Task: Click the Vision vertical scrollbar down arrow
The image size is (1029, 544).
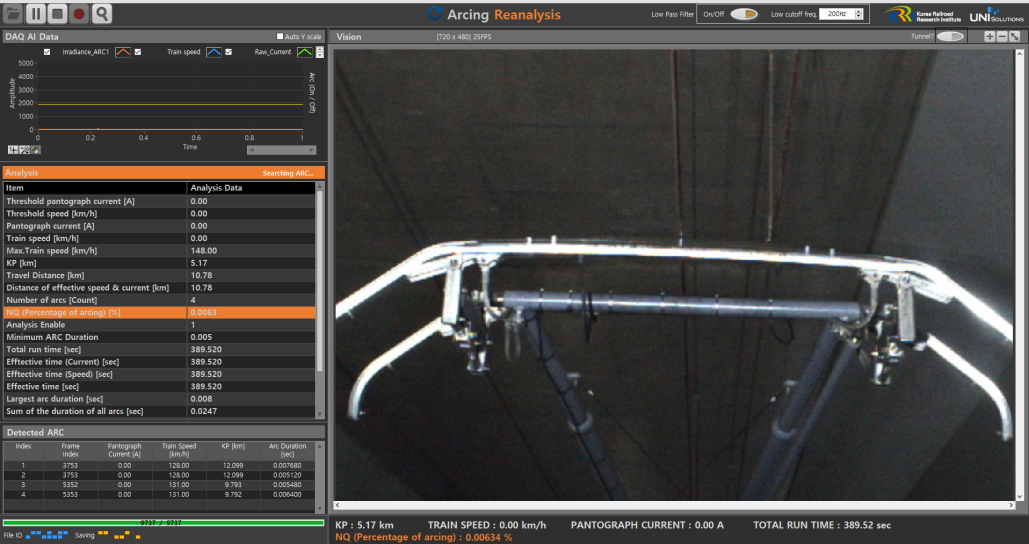Action: (1020, 497)
